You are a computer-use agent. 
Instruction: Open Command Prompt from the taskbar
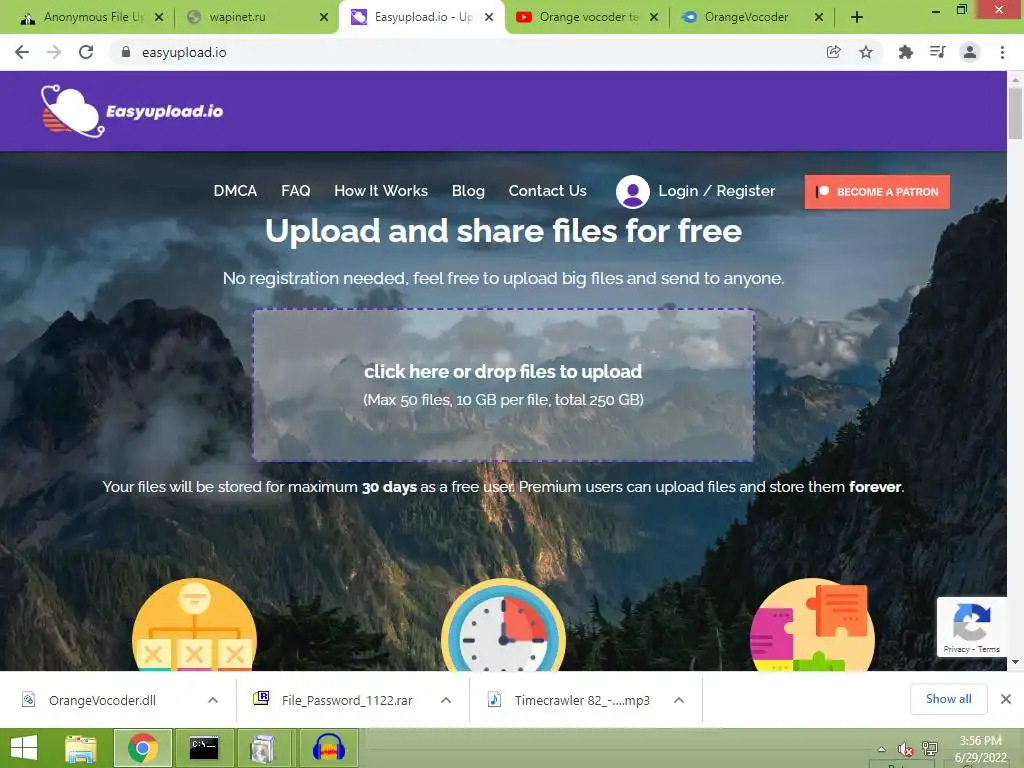click(204, 748)
